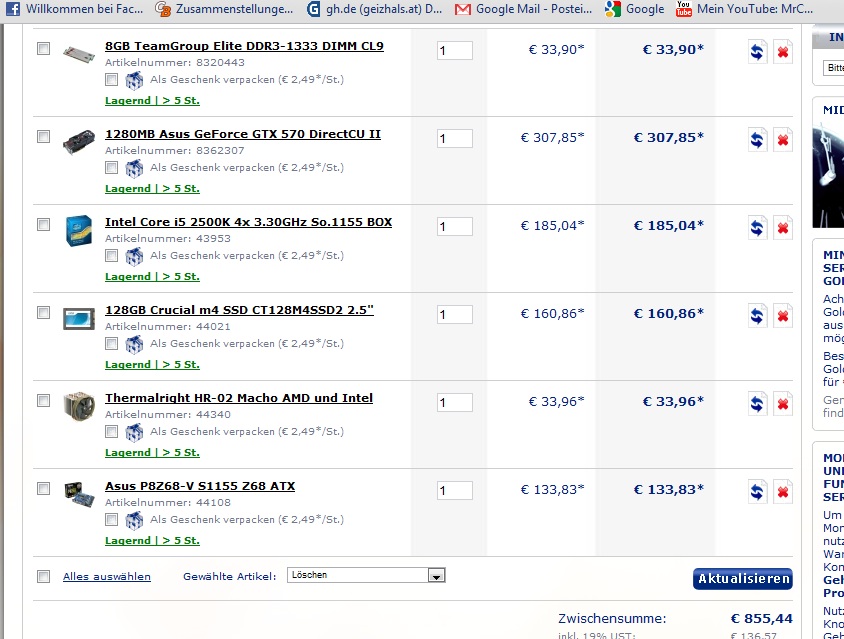Click gift icon for GTX 570 card
The width and height of the screenshot is (844, 639).
tap(134, 168)
